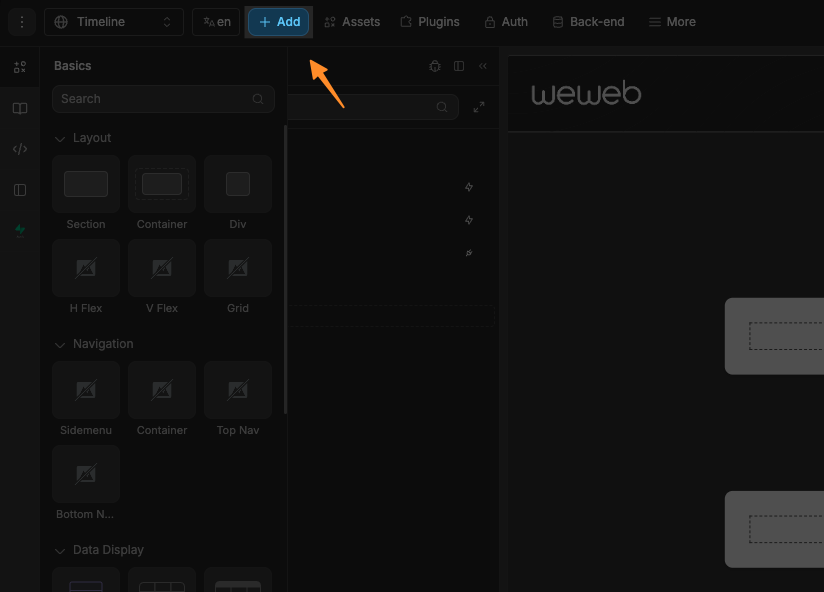Image resolution: width=824 pixels, height=592 pixels.
Task: Click the blue Add button
Action: 278,21
